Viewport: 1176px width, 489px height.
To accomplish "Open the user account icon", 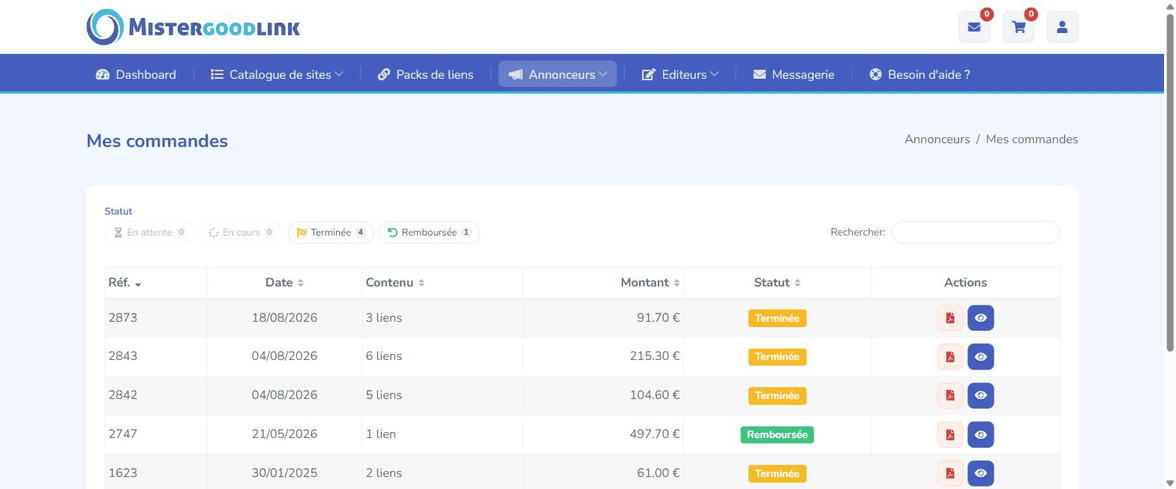I will (x=1062, y=27).
